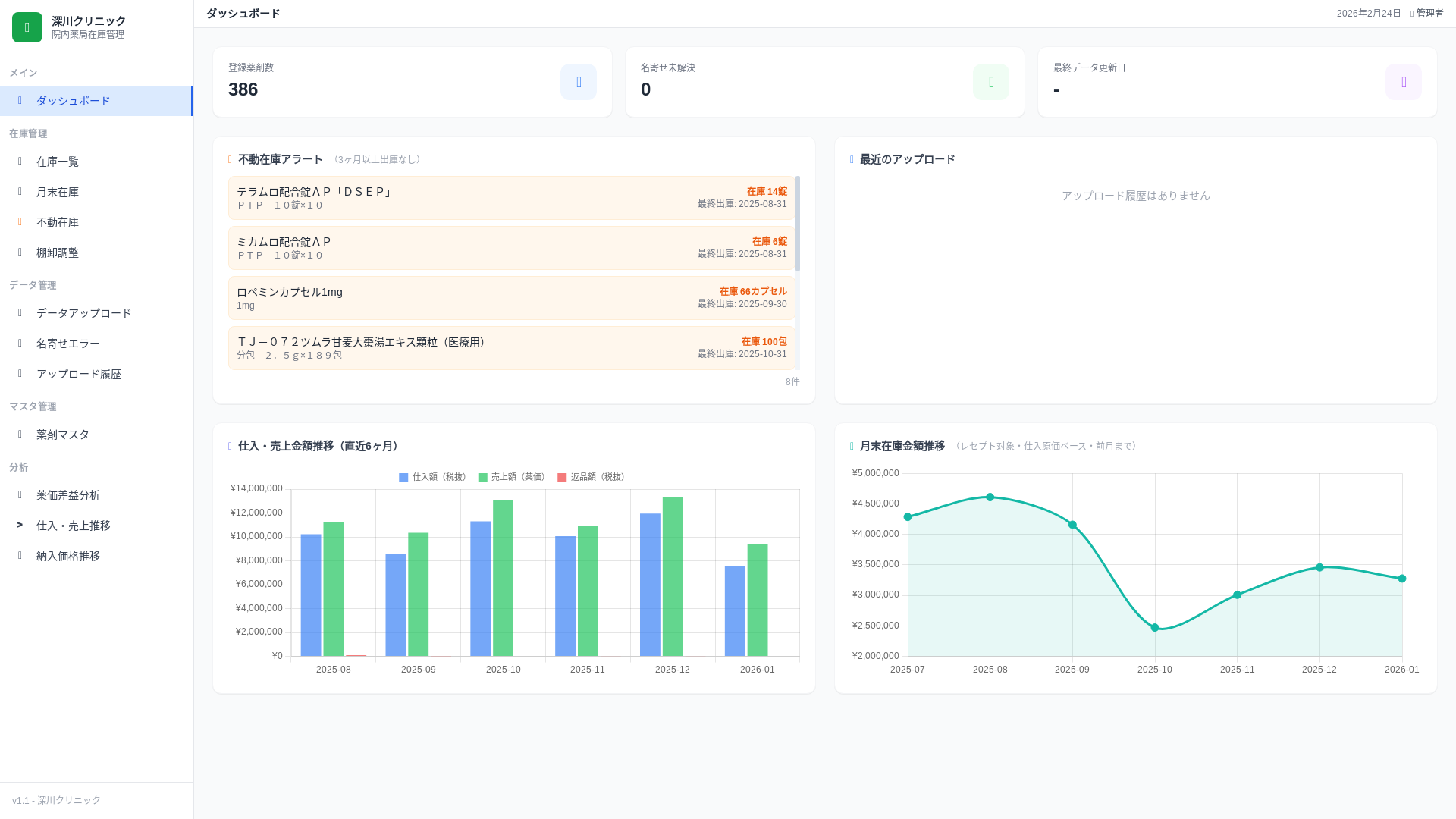This screenshot has height=819, width=1456.
Task: Go to 納入価格推移 in the sidebar
Action: click(96, 556)
